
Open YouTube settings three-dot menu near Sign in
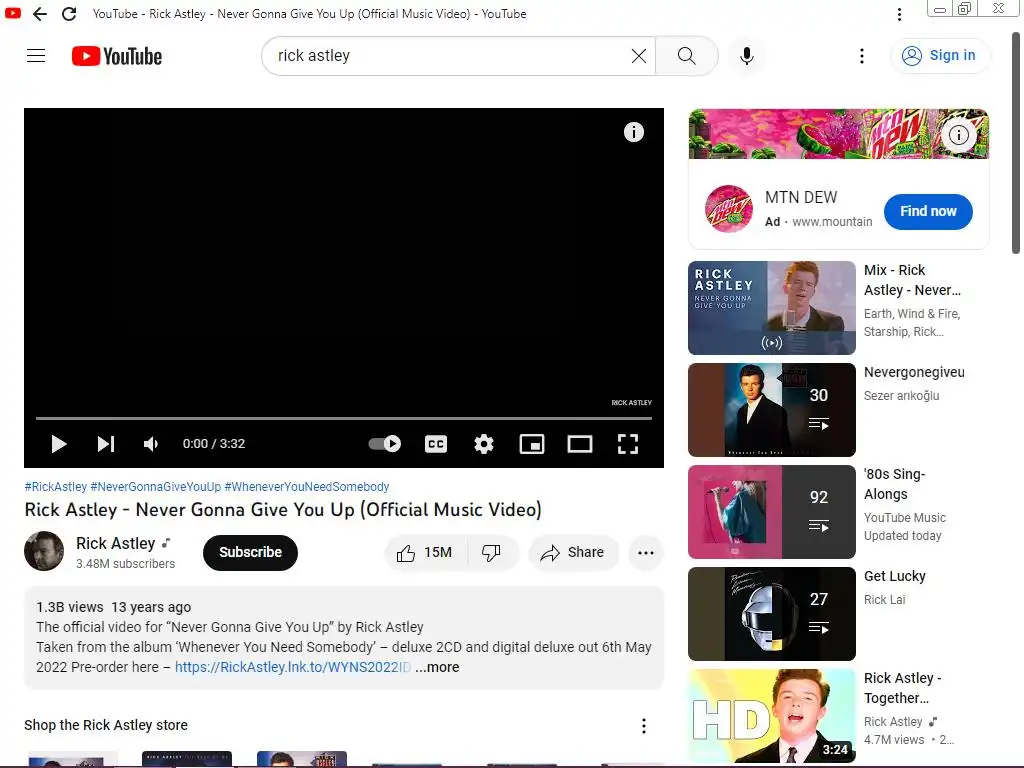(x=861, y=56)
